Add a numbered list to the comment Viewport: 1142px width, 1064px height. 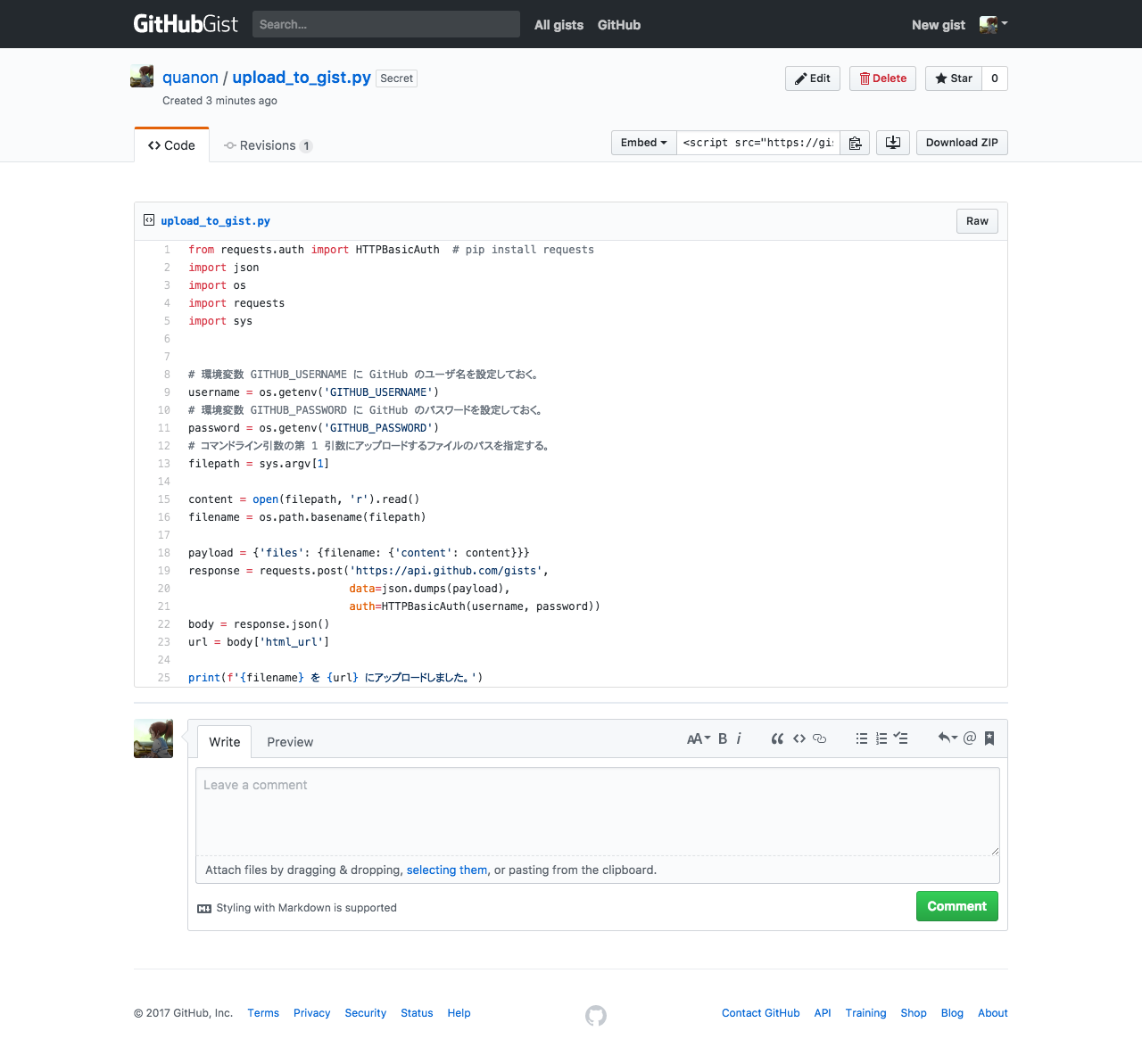click(881, 738)
